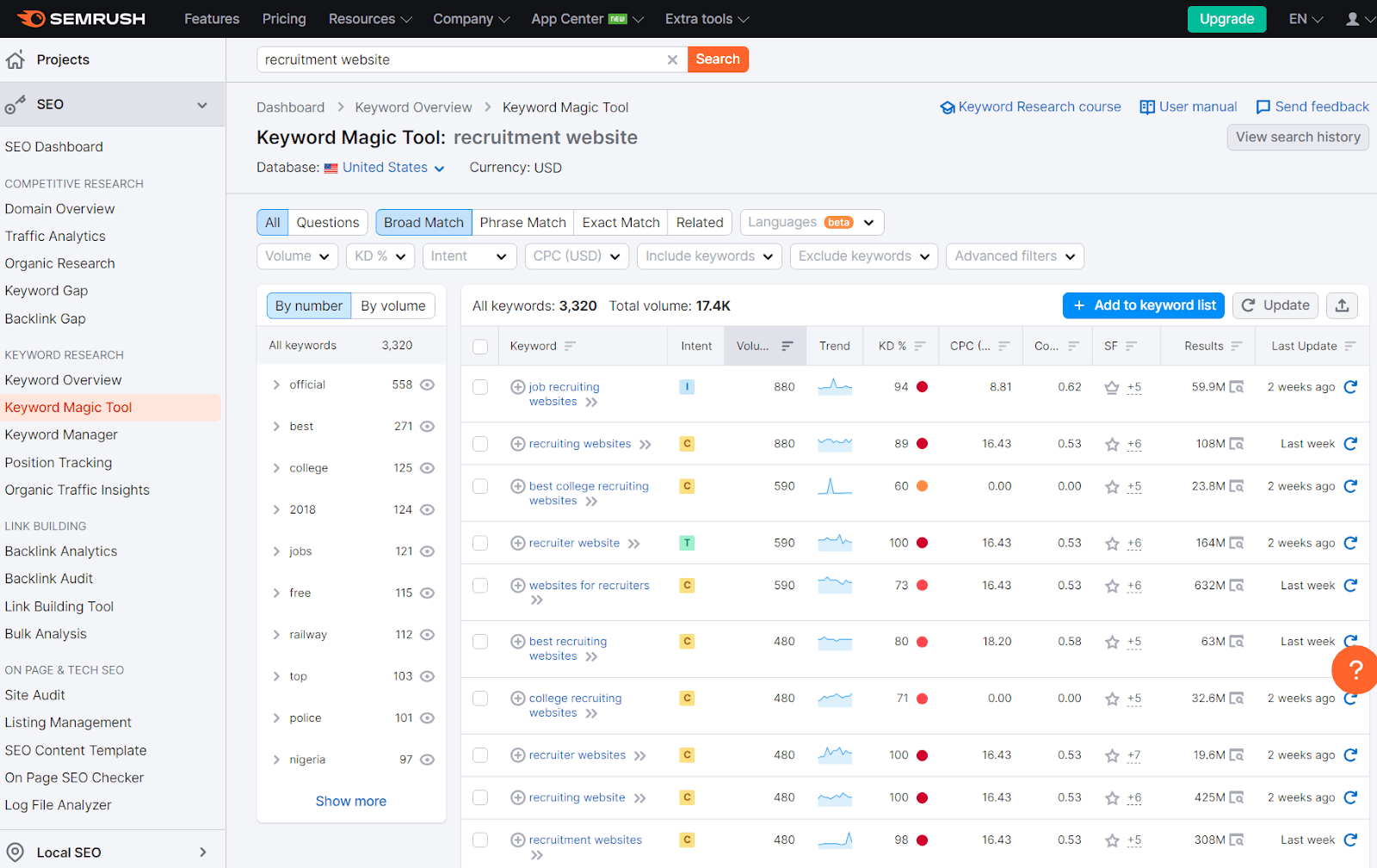Check the checkbox next to websites for recruiters
The height and width of the screenshot is (868, 1377).
tap(480, 585)
